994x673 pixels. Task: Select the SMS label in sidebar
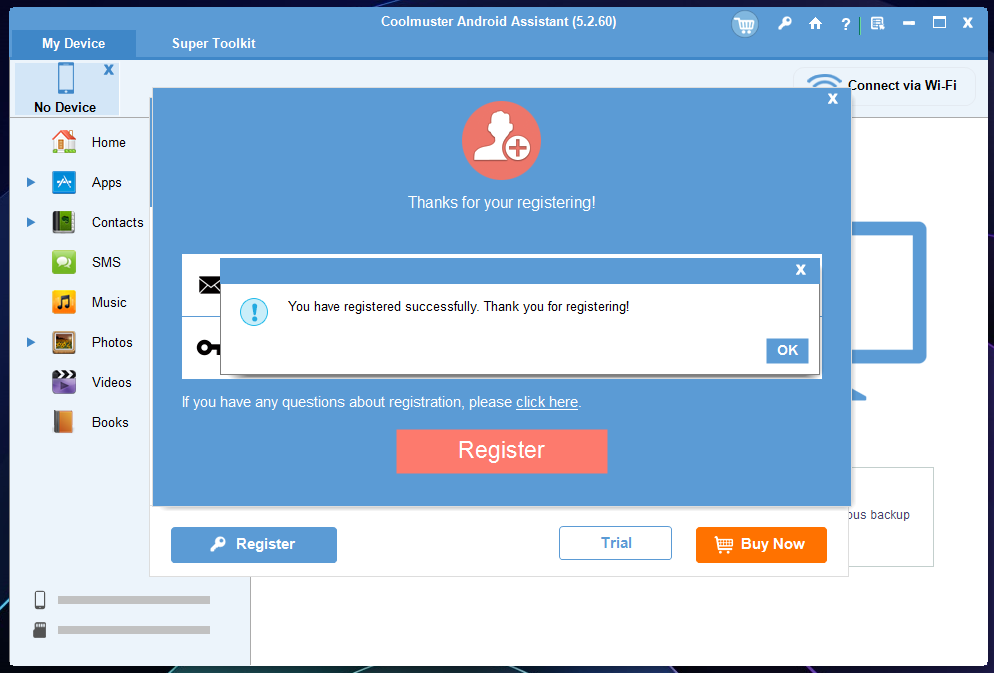tap(106, 262)
